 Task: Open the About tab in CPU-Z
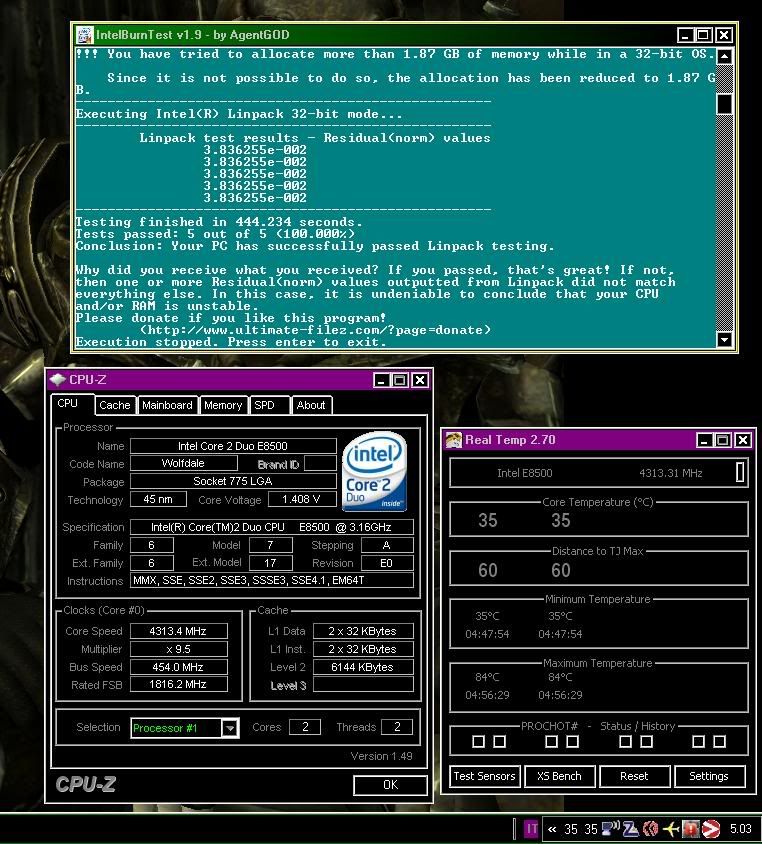click(x=311, y=405)
